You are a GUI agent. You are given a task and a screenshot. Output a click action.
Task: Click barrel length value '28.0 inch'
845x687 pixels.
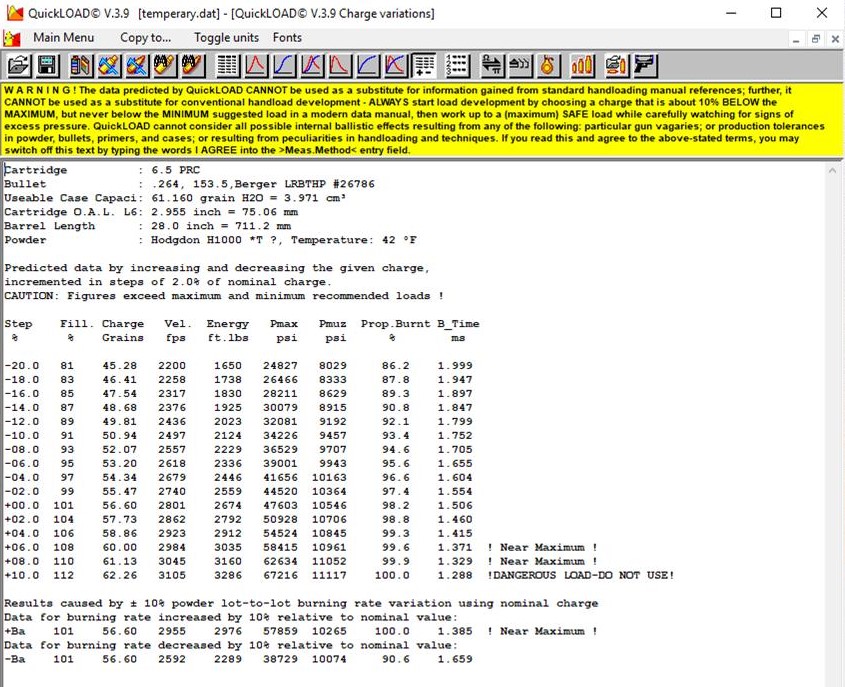pos(183,226)
